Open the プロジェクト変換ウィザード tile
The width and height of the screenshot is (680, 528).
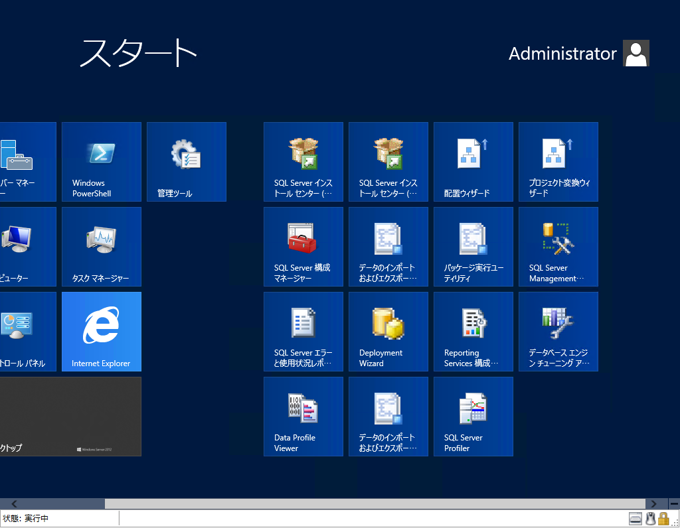tap(558, 162)
